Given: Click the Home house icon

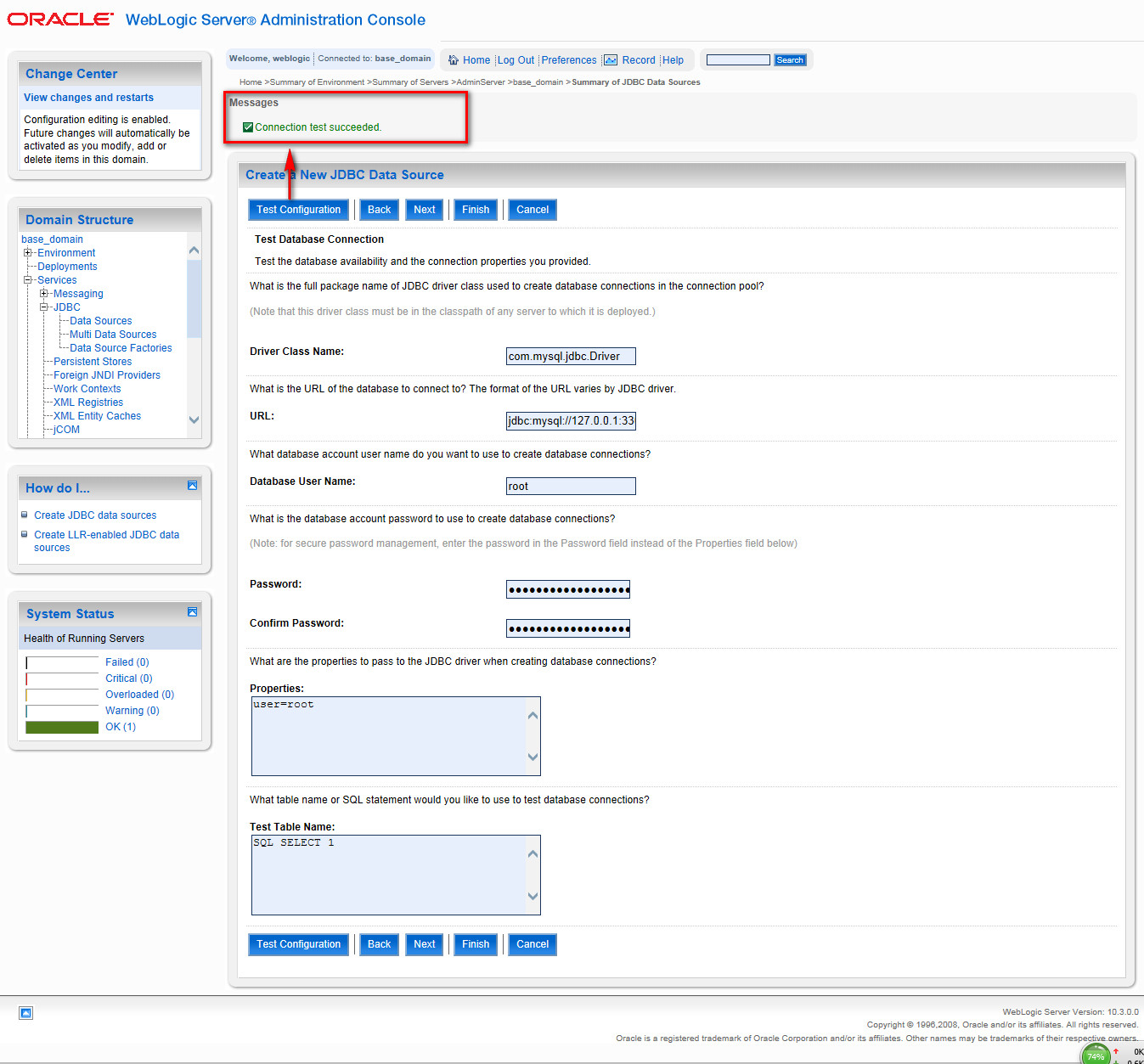Looking at the screenshot, I should 454,60.
